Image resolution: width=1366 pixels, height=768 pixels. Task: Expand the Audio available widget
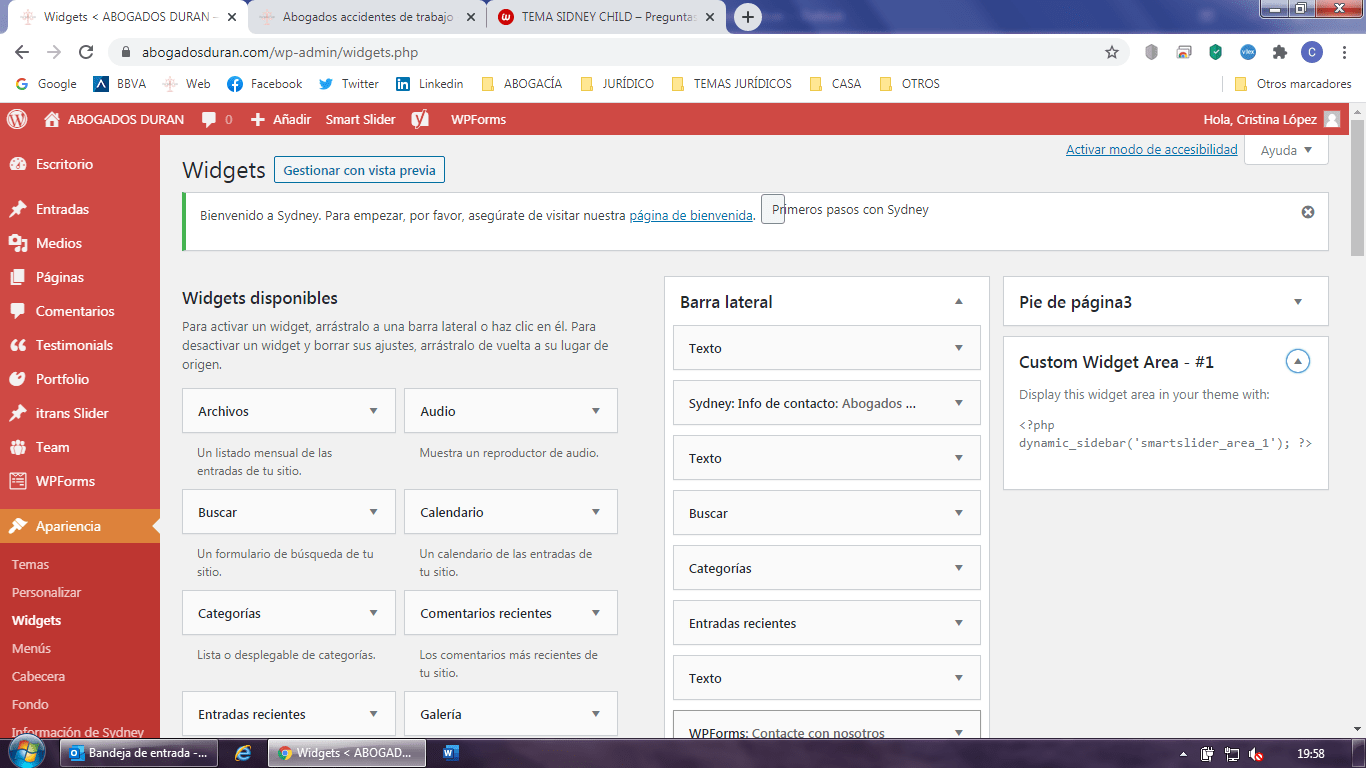pyautogui.click(x=596, y=411)
